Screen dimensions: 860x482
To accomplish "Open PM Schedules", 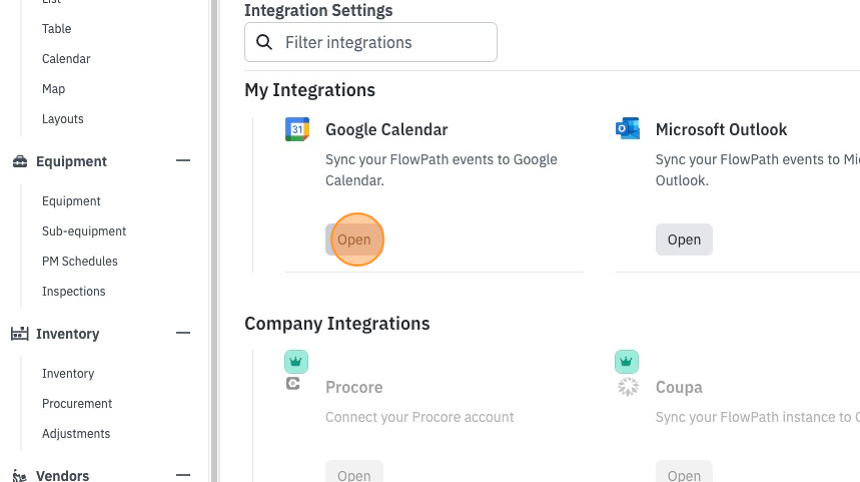I will coord(80,261).
